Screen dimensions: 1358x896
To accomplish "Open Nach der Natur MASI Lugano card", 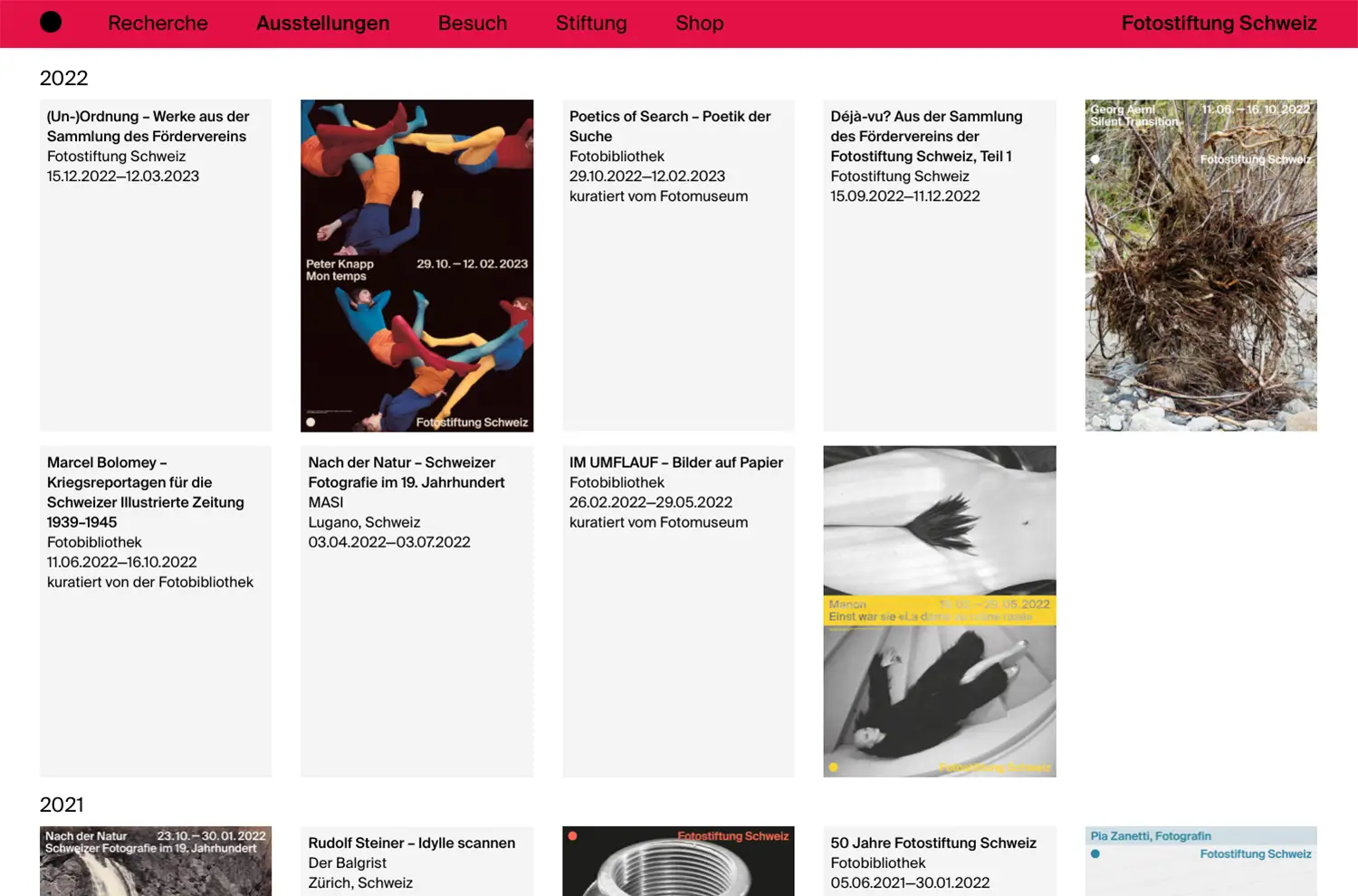I will pyautogui.click(x=416, y=611).
